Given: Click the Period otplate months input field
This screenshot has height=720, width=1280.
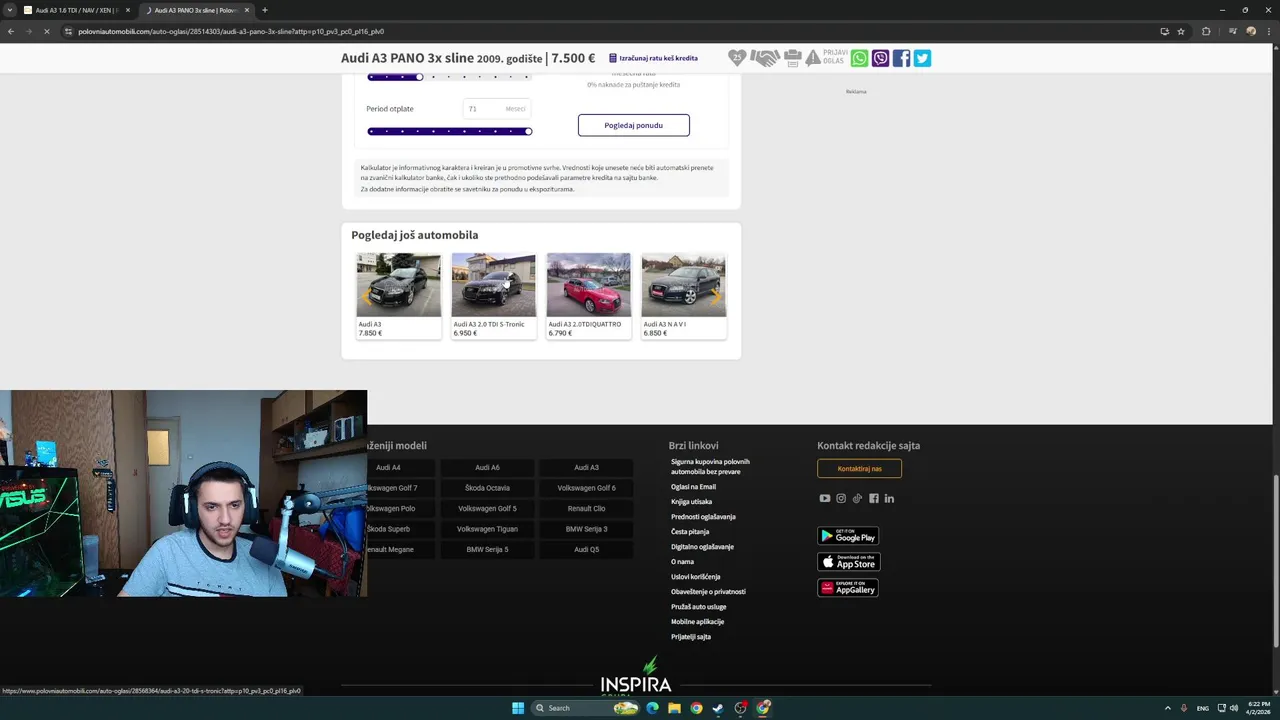Looking at the screenshot, I should (x=496, y=109).
